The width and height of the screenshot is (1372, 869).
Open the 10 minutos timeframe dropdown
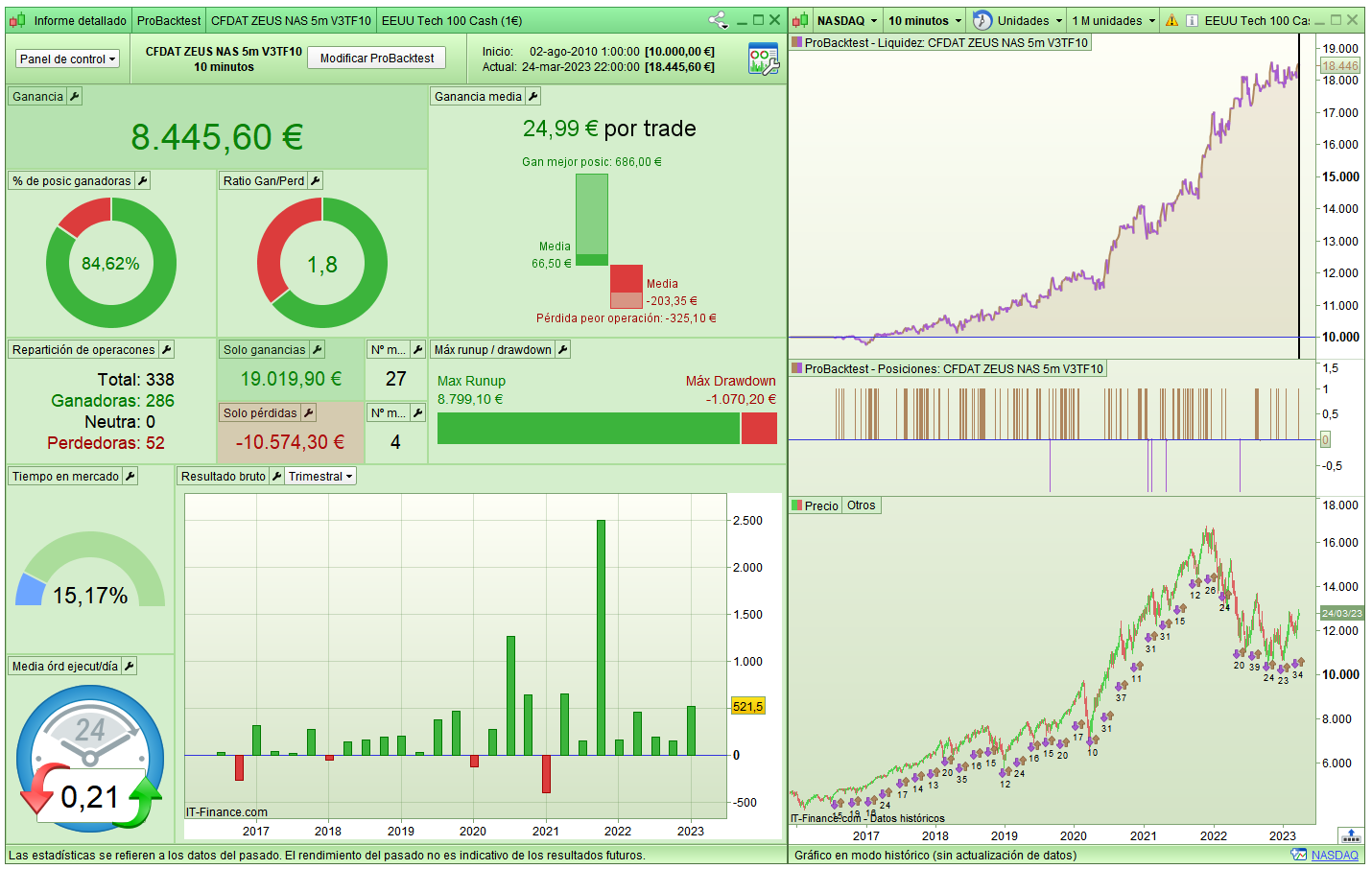(x=925, y=20)
